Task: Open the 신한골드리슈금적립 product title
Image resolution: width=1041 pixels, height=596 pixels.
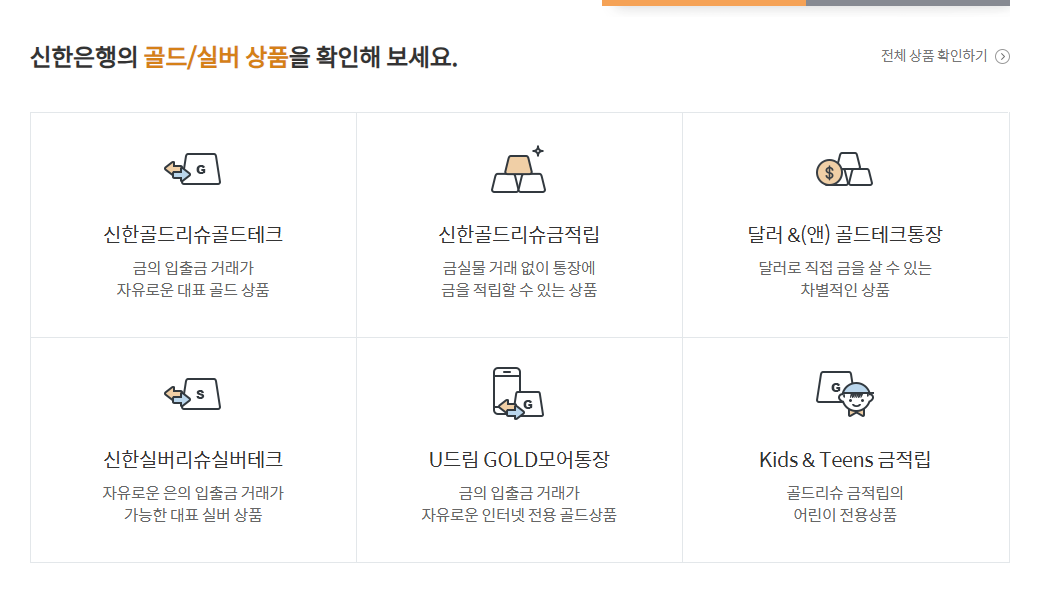Action: [x=519, y=234]
